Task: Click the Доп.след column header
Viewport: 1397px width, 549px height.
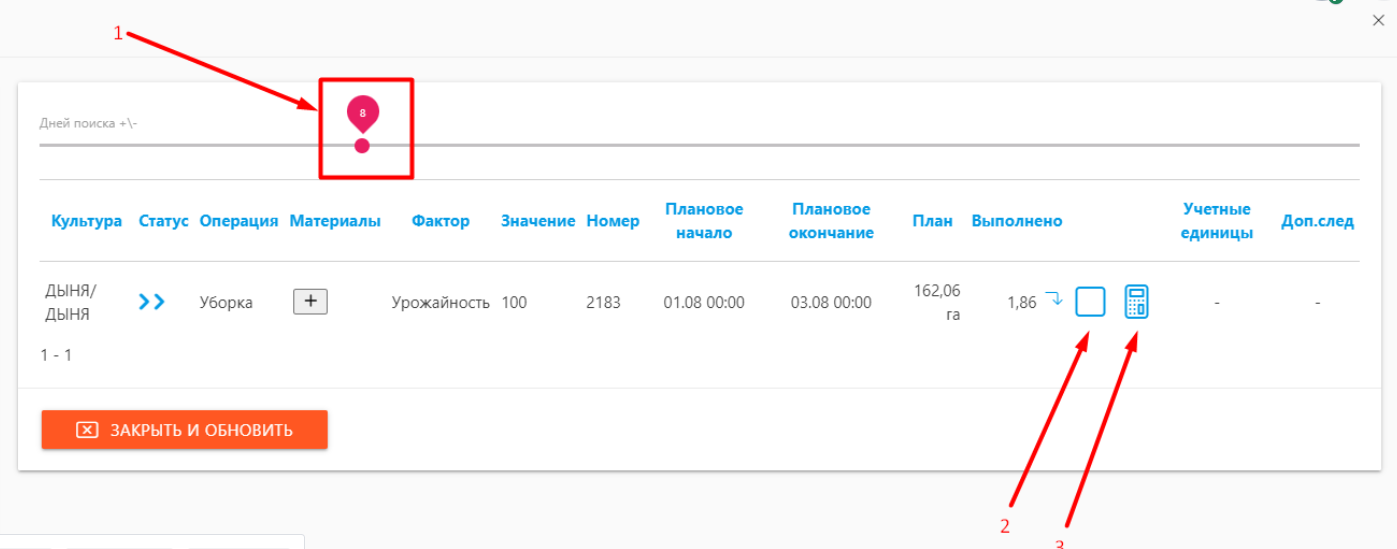Action: (x=1318, y=221)
